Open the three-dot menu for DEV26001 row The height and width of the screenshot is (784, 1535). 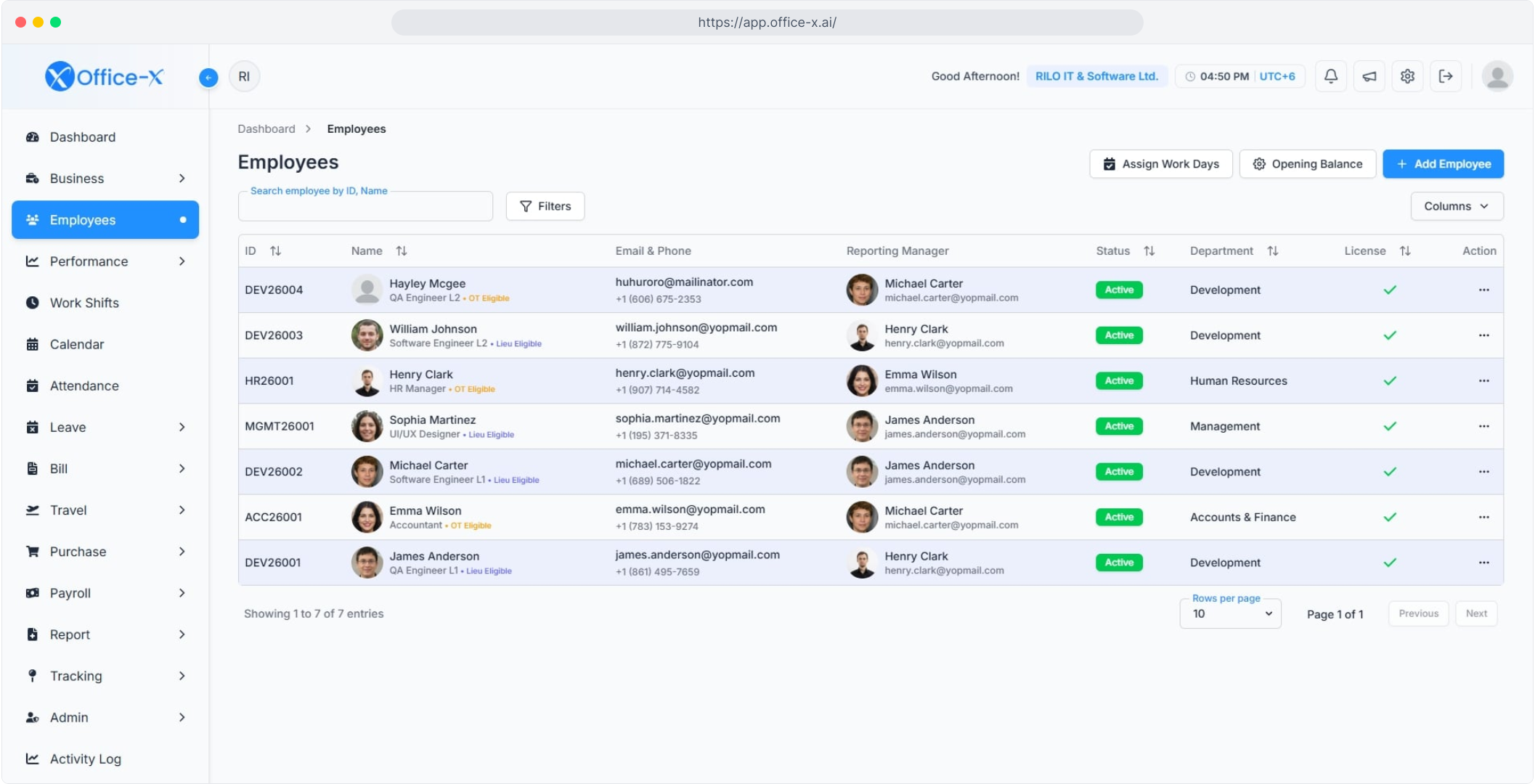point(1483,563)
